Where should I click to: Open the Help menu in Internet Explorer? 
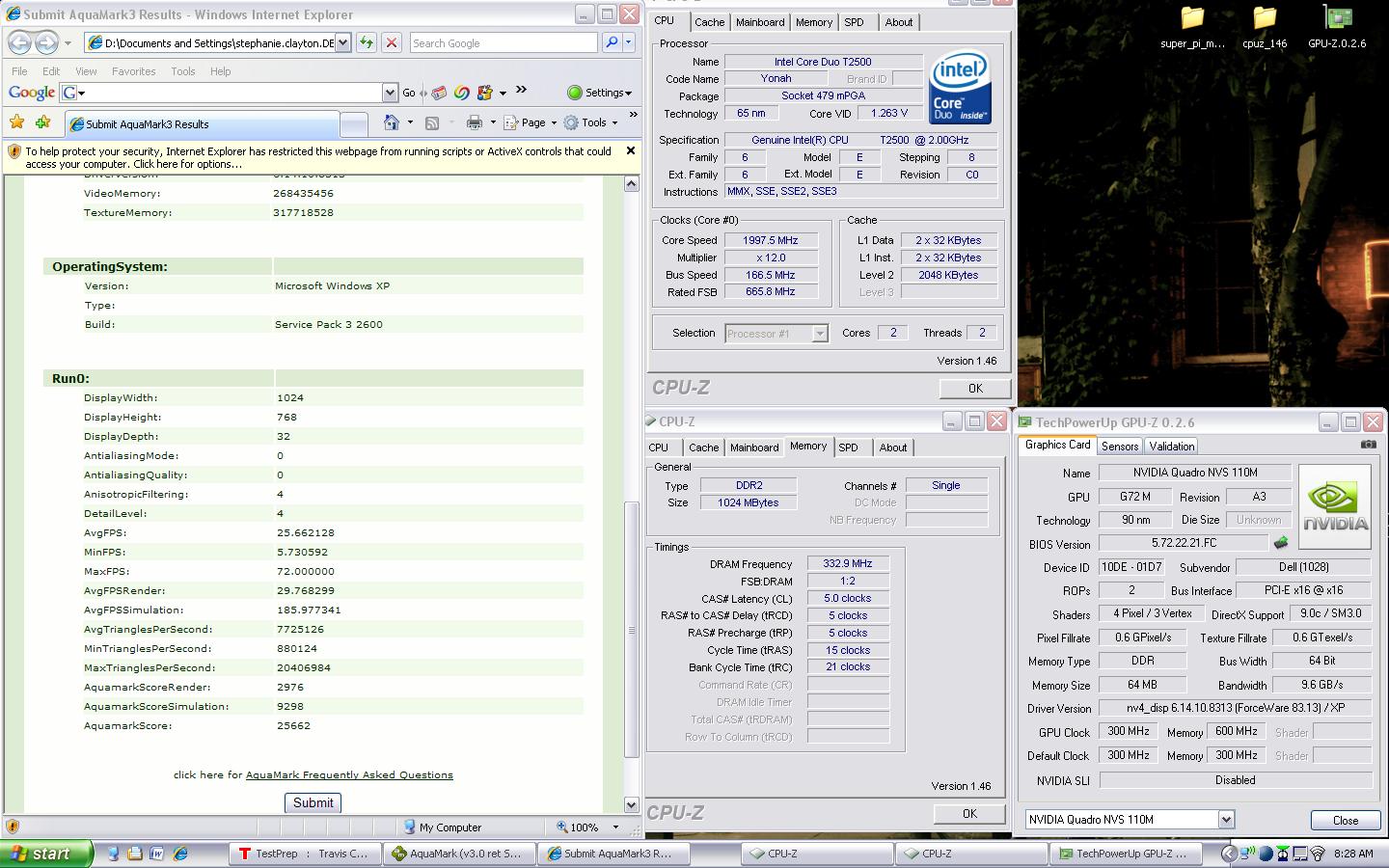click(221, 71)
